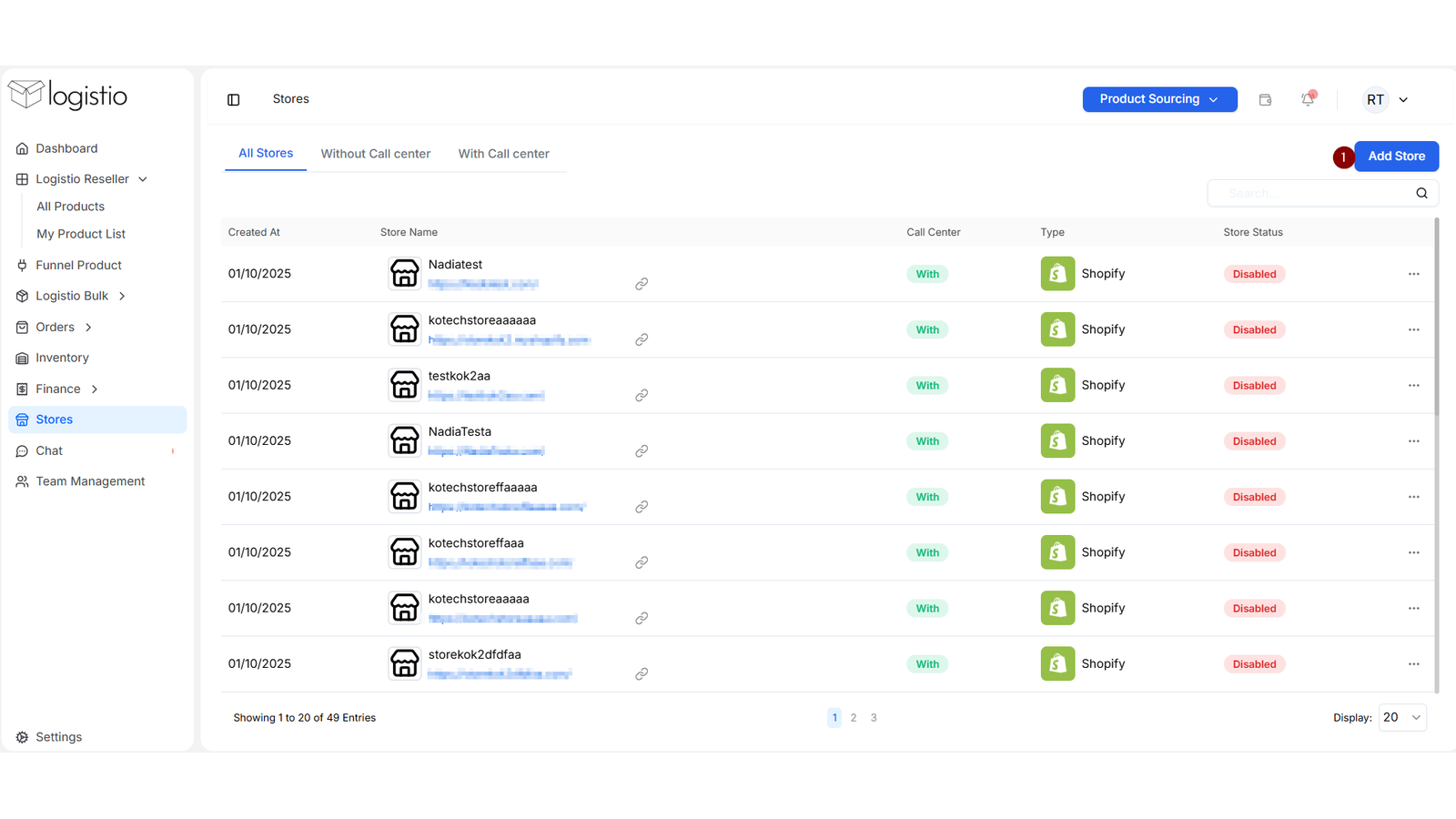This screenshot has height=819, width=1456.
Task: Click Disabled status badge for Nadiatest
Action: pos(1254,274)
